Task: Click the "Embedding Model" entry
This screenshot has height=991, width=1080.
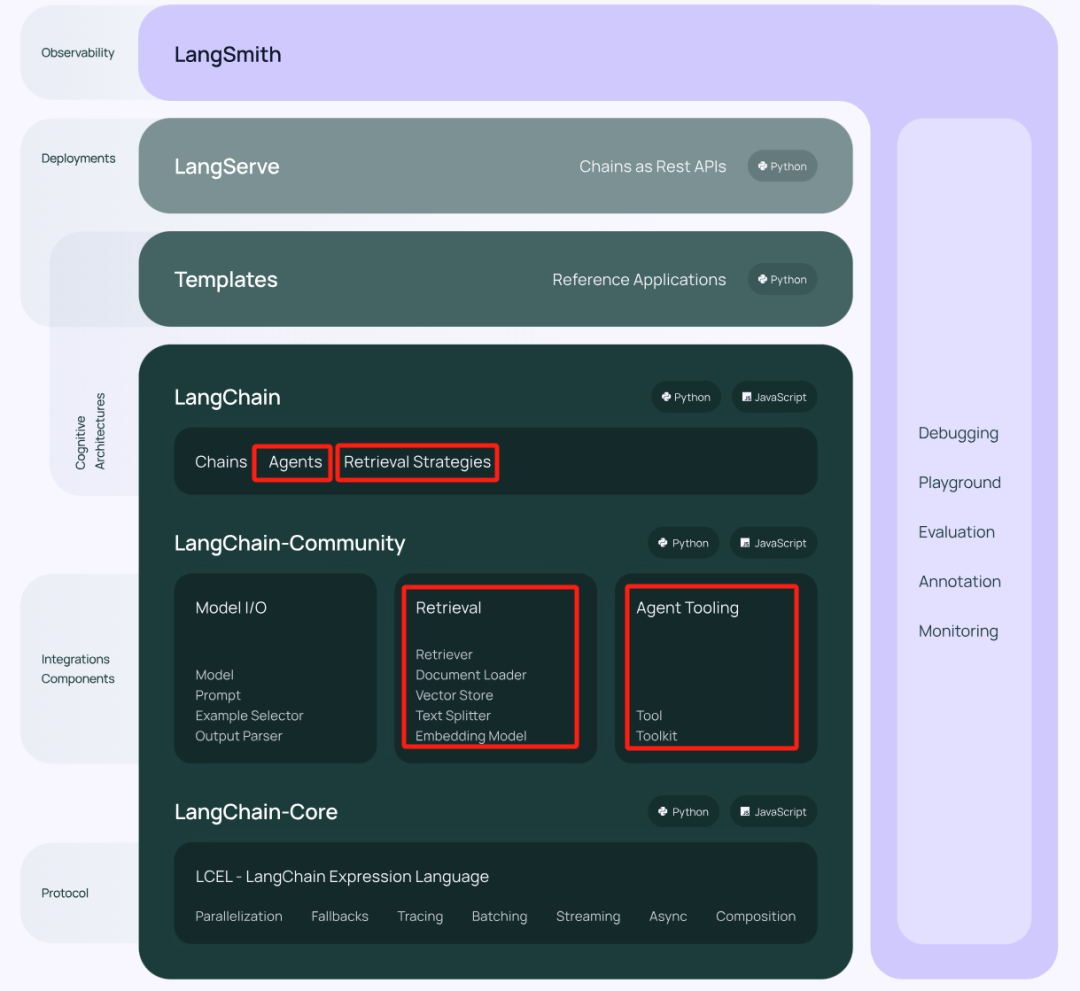Action: (x=471, y=736)
